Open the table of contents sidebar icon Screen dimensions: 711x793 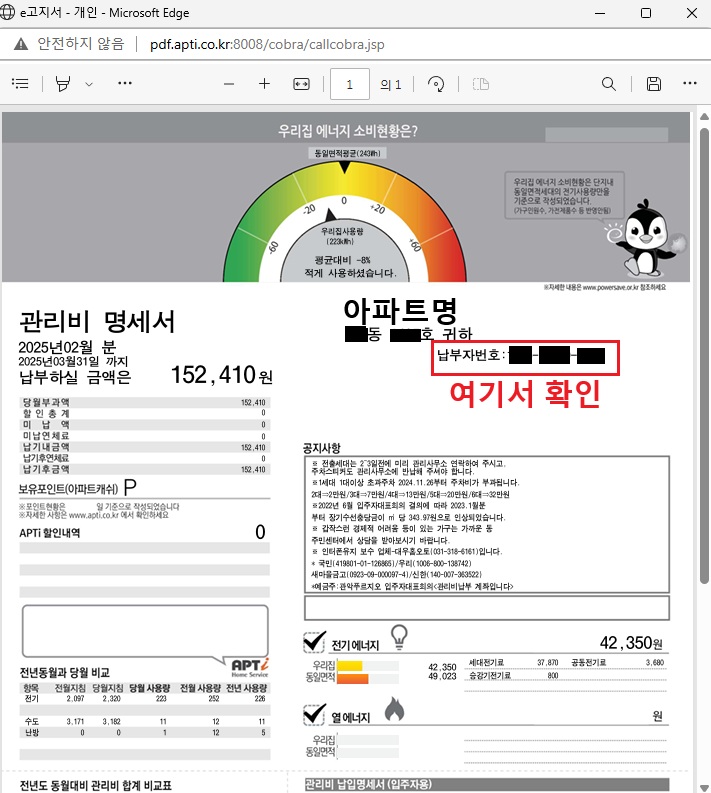[x=20, y=83]
